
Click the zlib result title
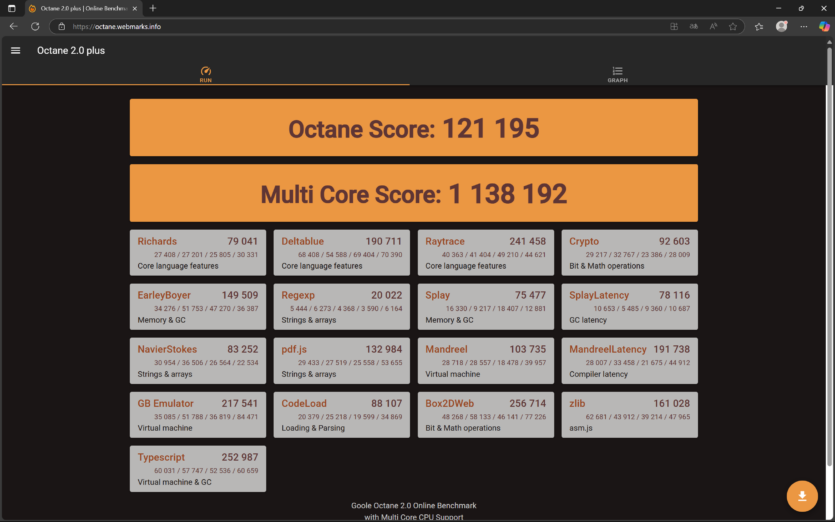577,404
